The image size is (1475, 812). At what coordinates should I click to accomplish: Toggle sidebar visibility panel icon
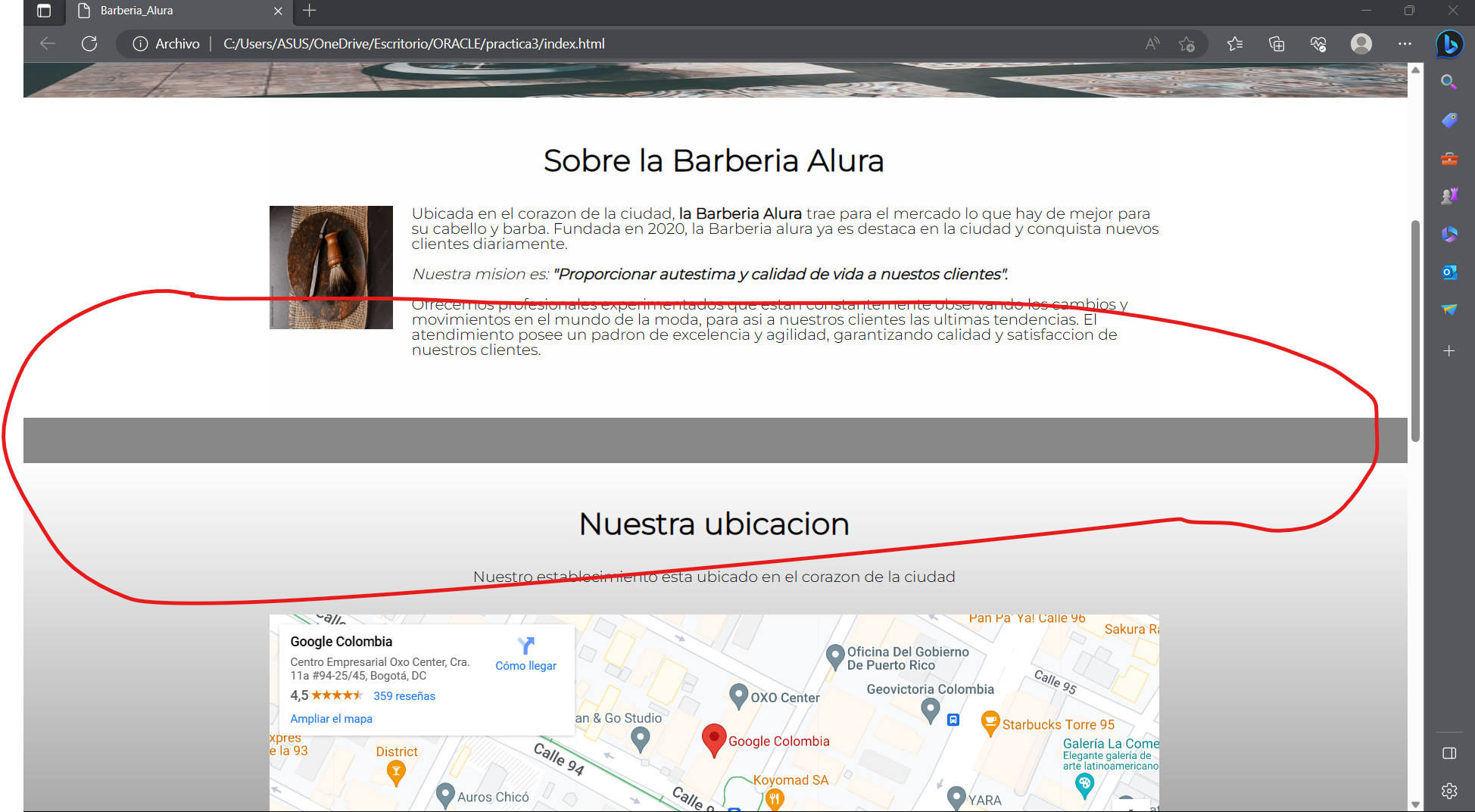click(1449, 753)
